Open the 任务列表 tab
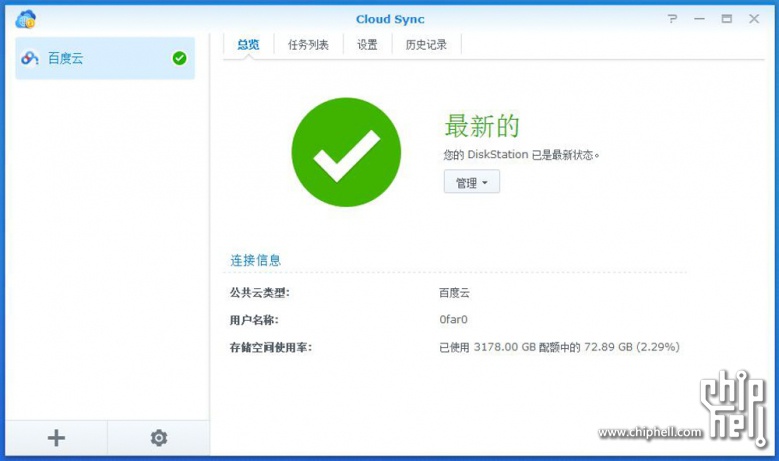Image resolution: width=779 pixels, height=461 pixels. point(308,45)
